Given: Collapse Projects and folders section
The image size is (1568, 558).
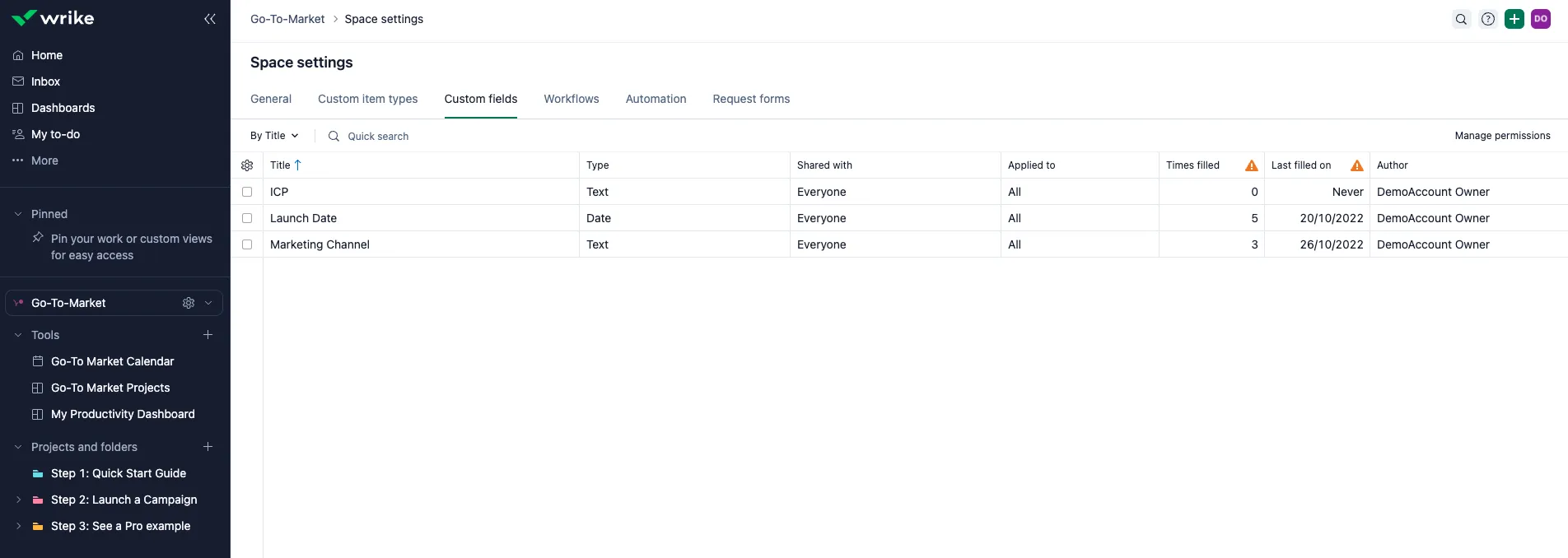Looking at the screenshot, I should click(18, 447).
